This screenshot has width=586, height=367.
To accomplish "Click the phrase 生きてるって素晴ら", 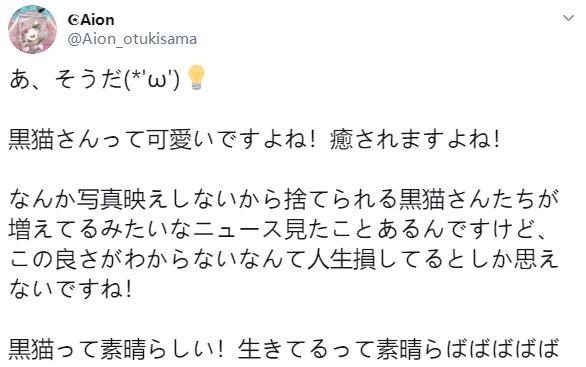I will pyautogui.click(x=339, y=349).
